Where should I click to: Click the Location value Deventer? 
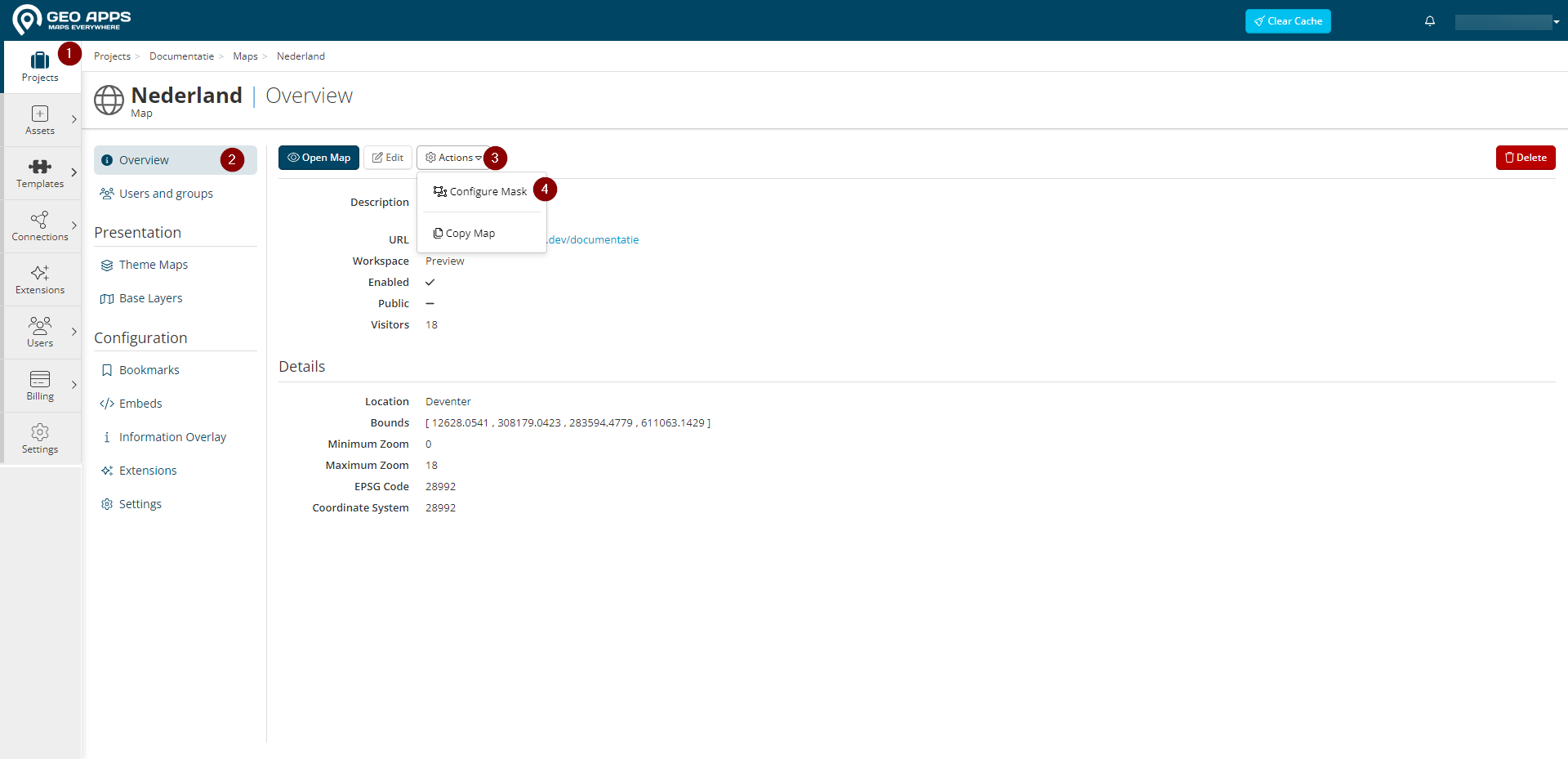pyautogui.click(x=448, y=401)
